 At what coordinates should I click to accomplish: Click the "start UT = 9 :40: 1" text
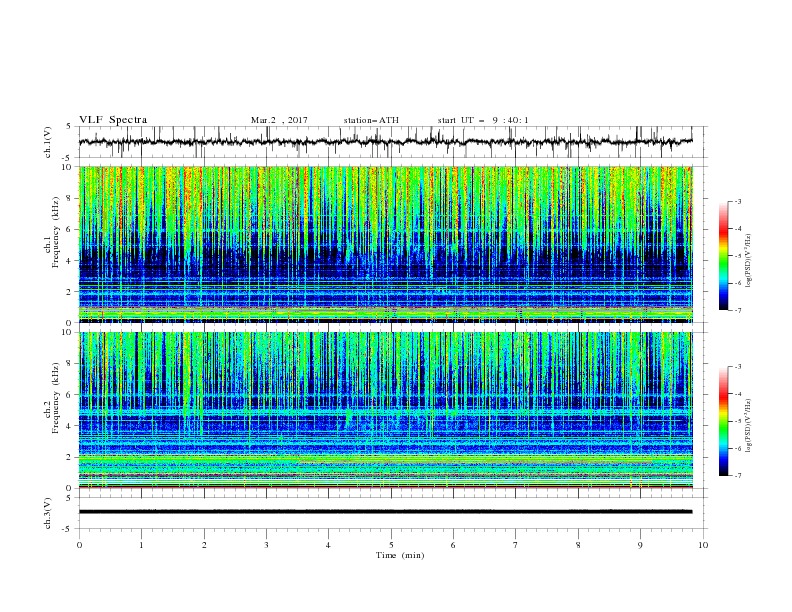coord(483,120)
